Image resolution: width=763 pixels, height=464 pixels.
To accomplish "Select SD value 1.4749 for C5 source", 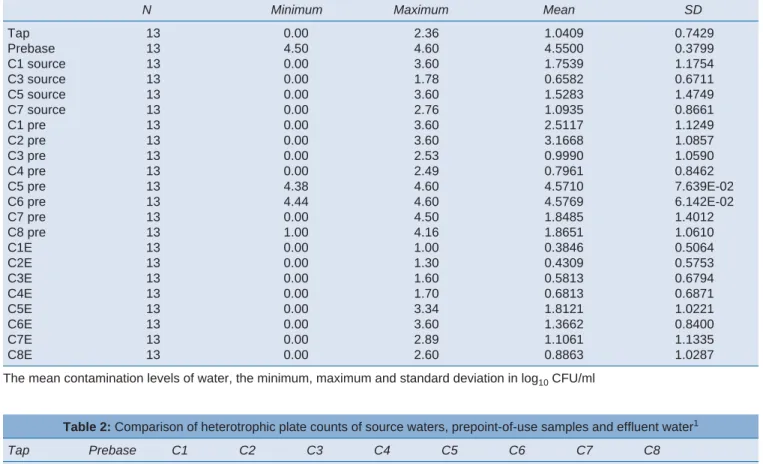I will [694, 94].
